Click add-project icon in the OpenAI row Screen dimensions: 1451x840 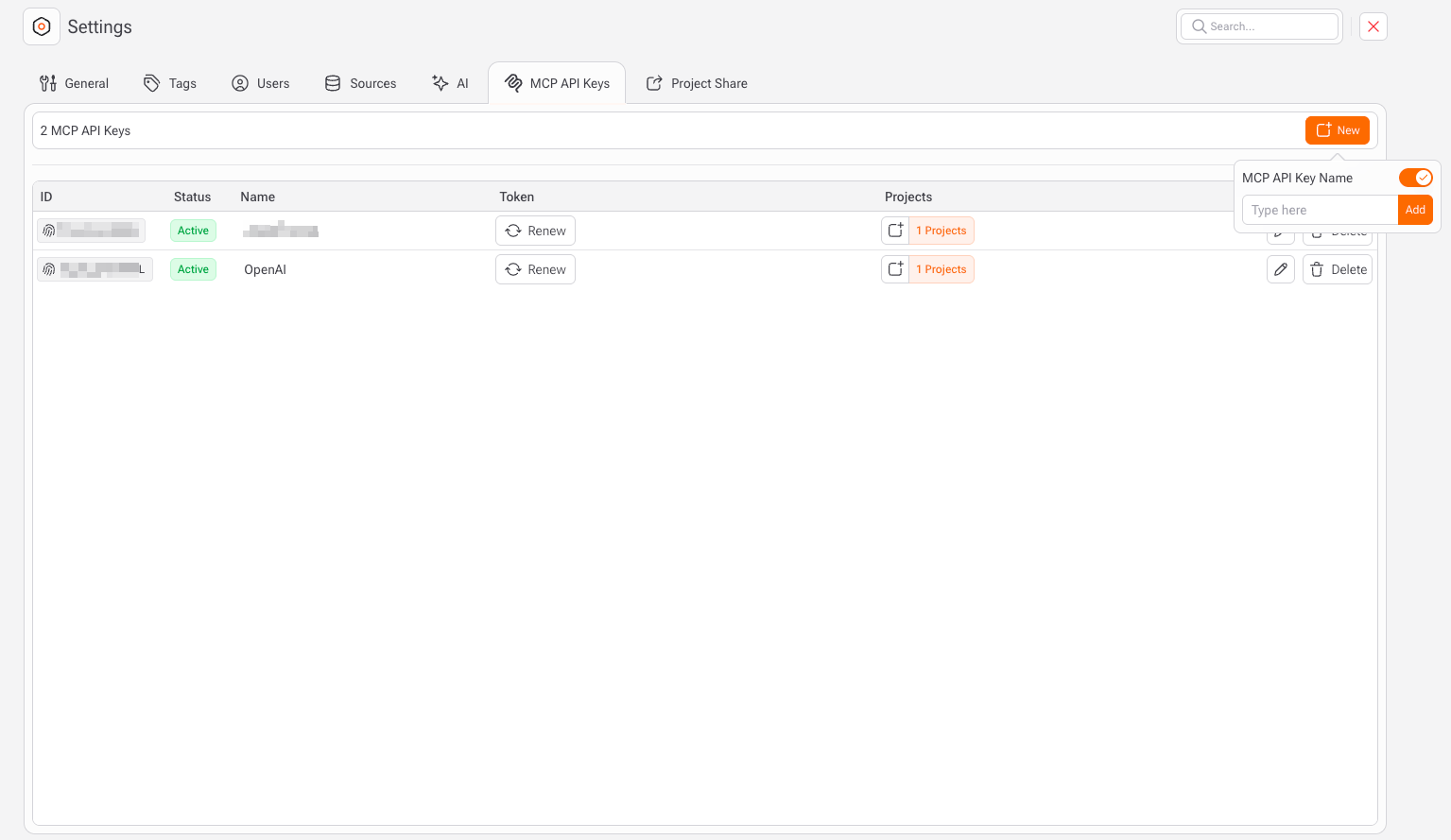[x=895, y=269]
